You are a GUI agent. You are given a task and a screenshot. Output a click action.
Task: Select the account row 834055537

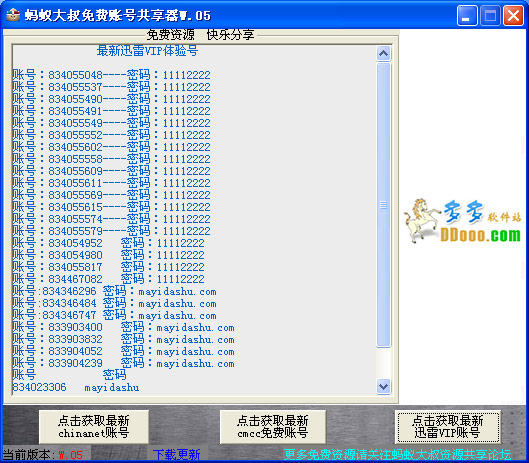click(112, 87)
